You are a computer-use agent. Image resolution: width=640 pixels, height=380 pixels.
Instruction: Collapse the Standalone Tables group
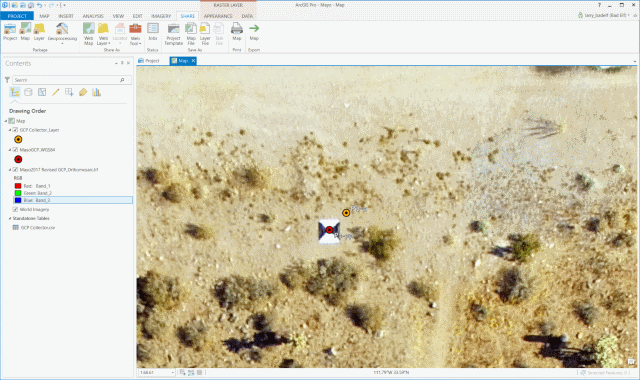(10, 218)
